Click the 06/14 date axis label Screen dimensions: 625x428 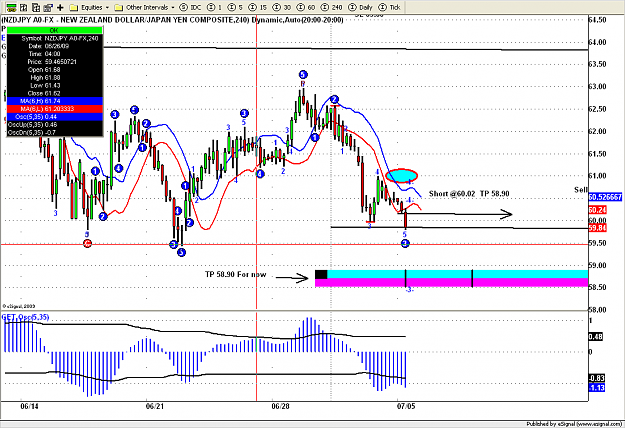[x=29, y=406]
